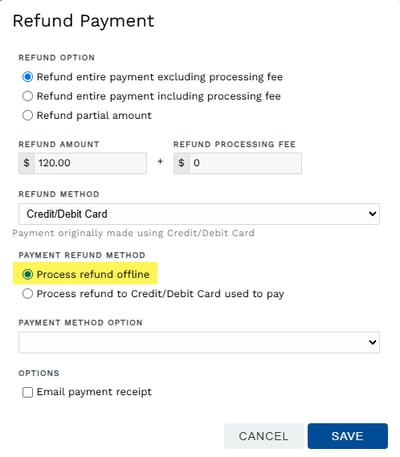Open the empty Payment Method Option dropdown

point(199,342)
